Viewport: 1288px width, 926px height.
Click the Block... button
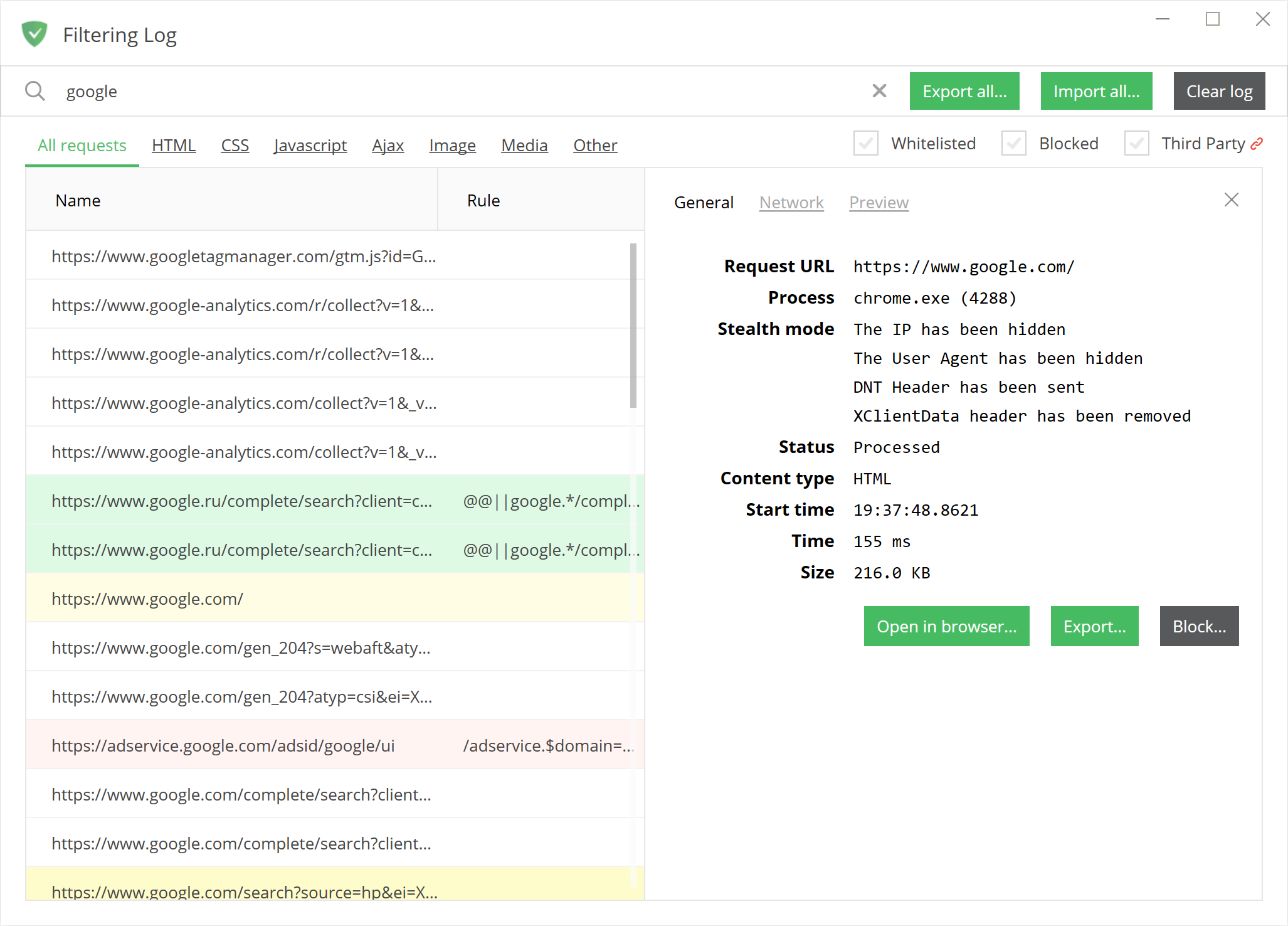click(x=1200, y=626)
